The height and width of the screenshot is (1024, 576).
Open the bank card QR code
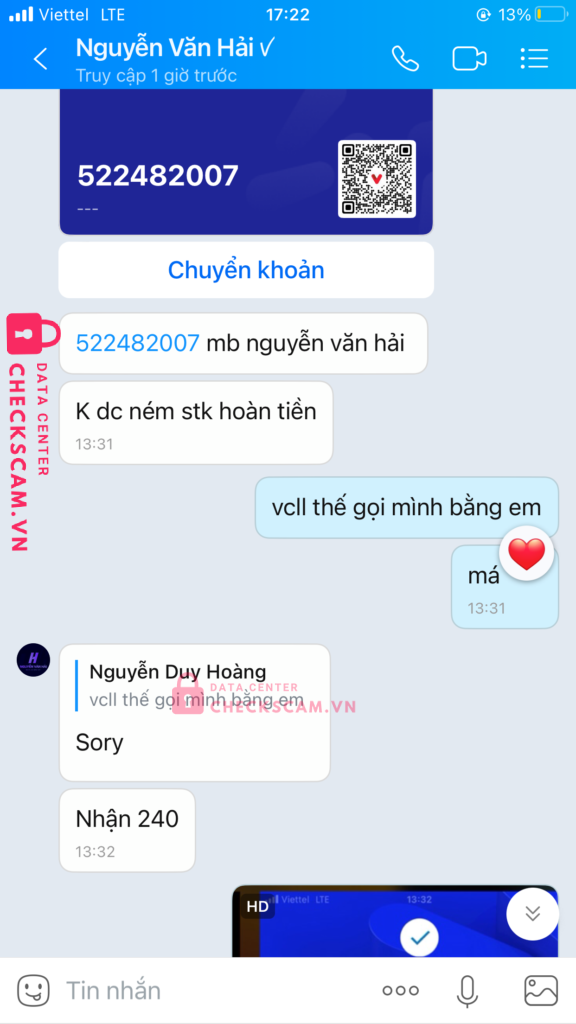pyautogui.click(x=377, y=178)
